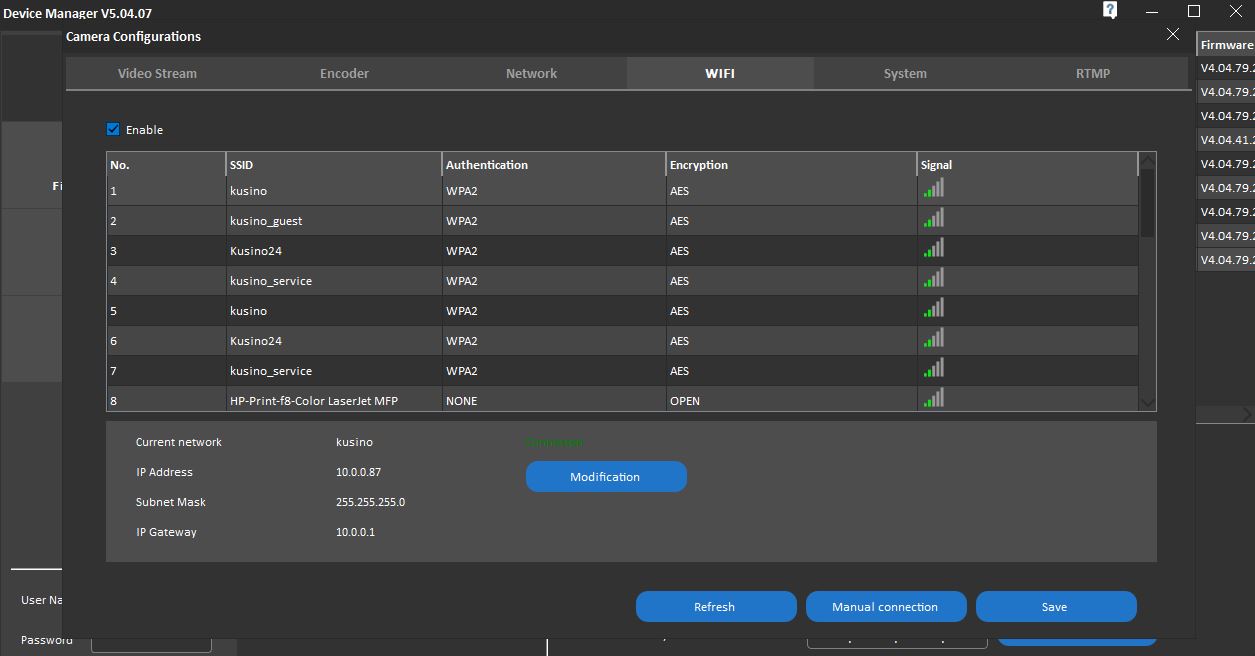Click the NONE authentication cell
Screen dimensions: 1255x656
coord(554,399)
